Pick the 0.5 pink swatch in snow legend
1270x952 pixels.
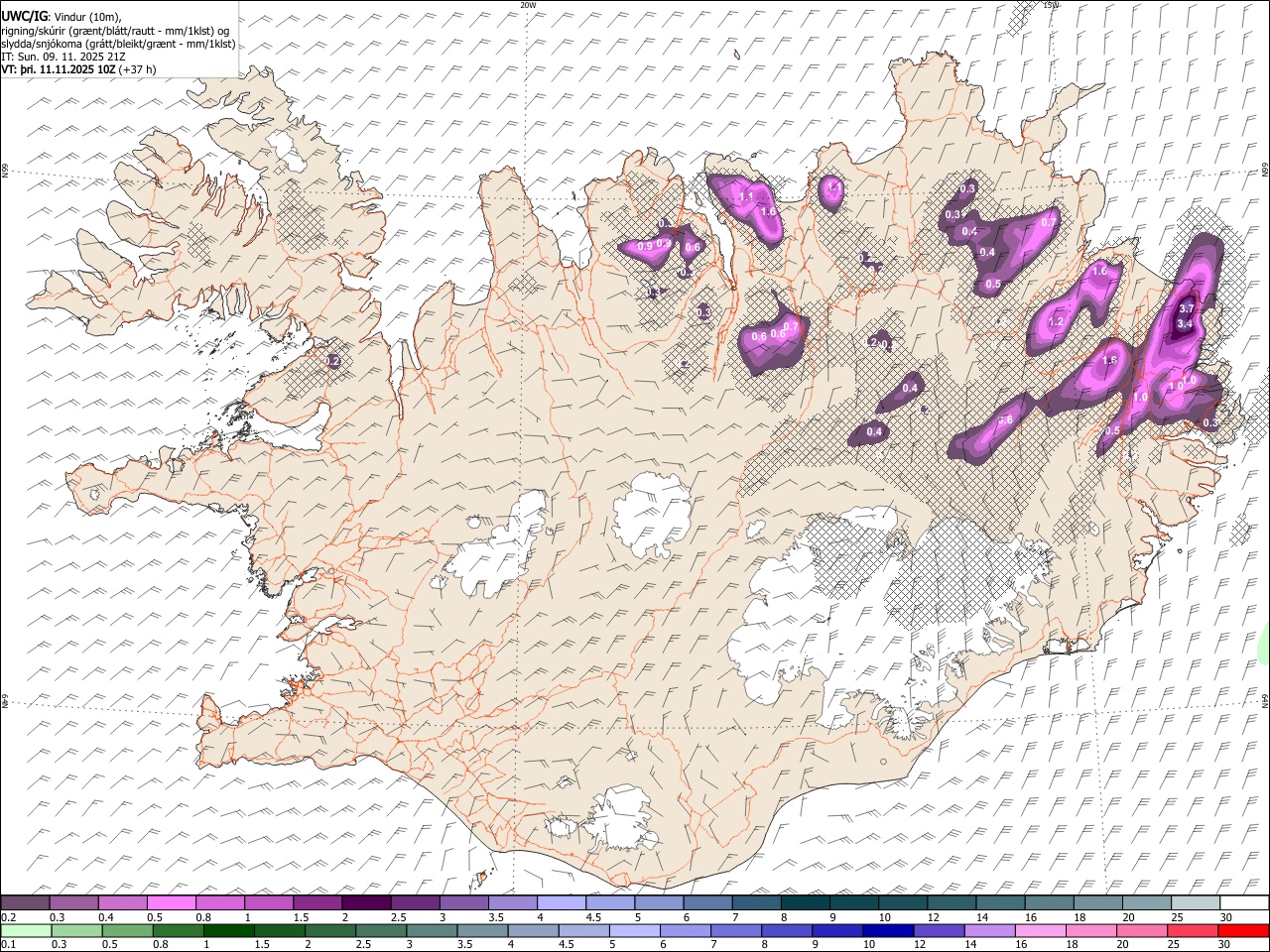[171, 902]
